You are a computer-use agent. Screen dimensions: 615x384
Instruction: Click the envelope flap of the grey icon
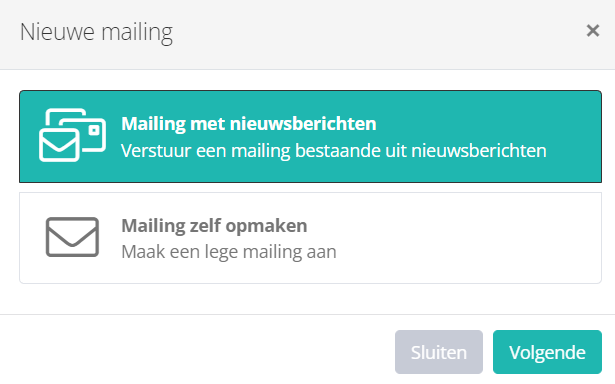[x=72, y=231]
